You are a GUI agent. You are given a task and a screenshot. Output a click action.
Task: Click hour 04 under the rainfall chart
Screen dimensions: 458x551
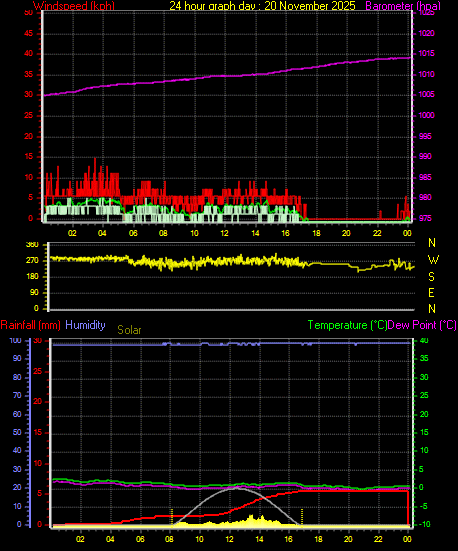110,539
